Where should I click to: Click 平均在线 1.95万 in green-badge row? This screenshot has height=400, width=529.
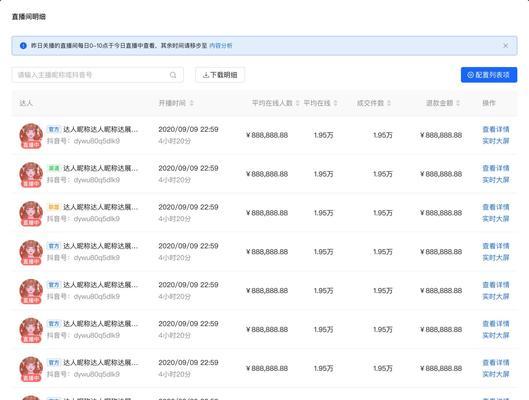[x=323, y=174]
